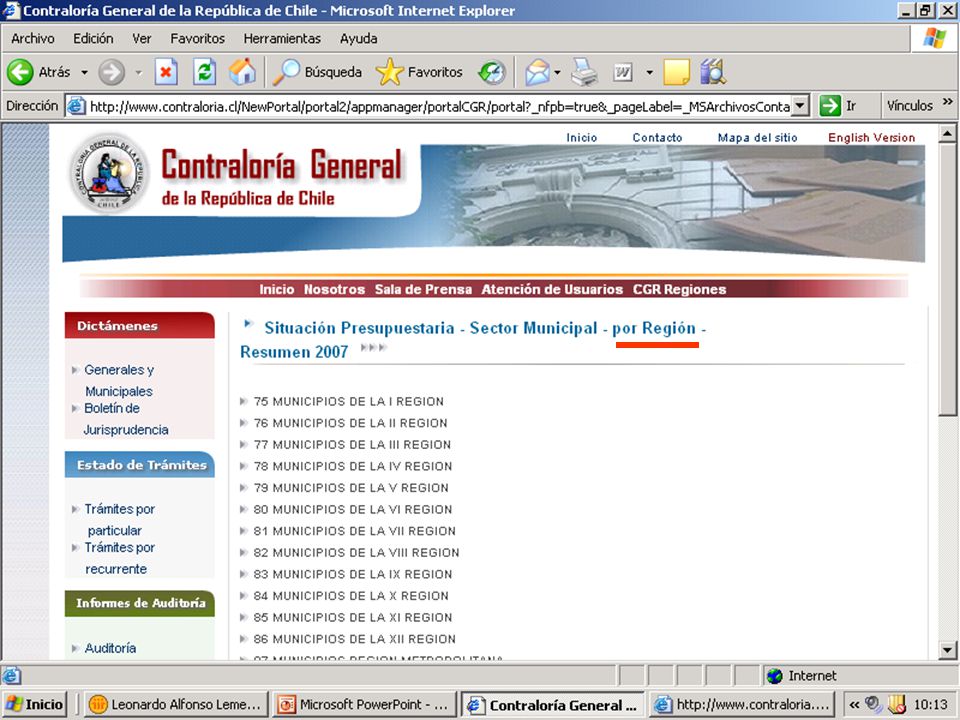960x720 pixels.
Task: Click the page scrollbar up arrow
Action: [947, 133]
